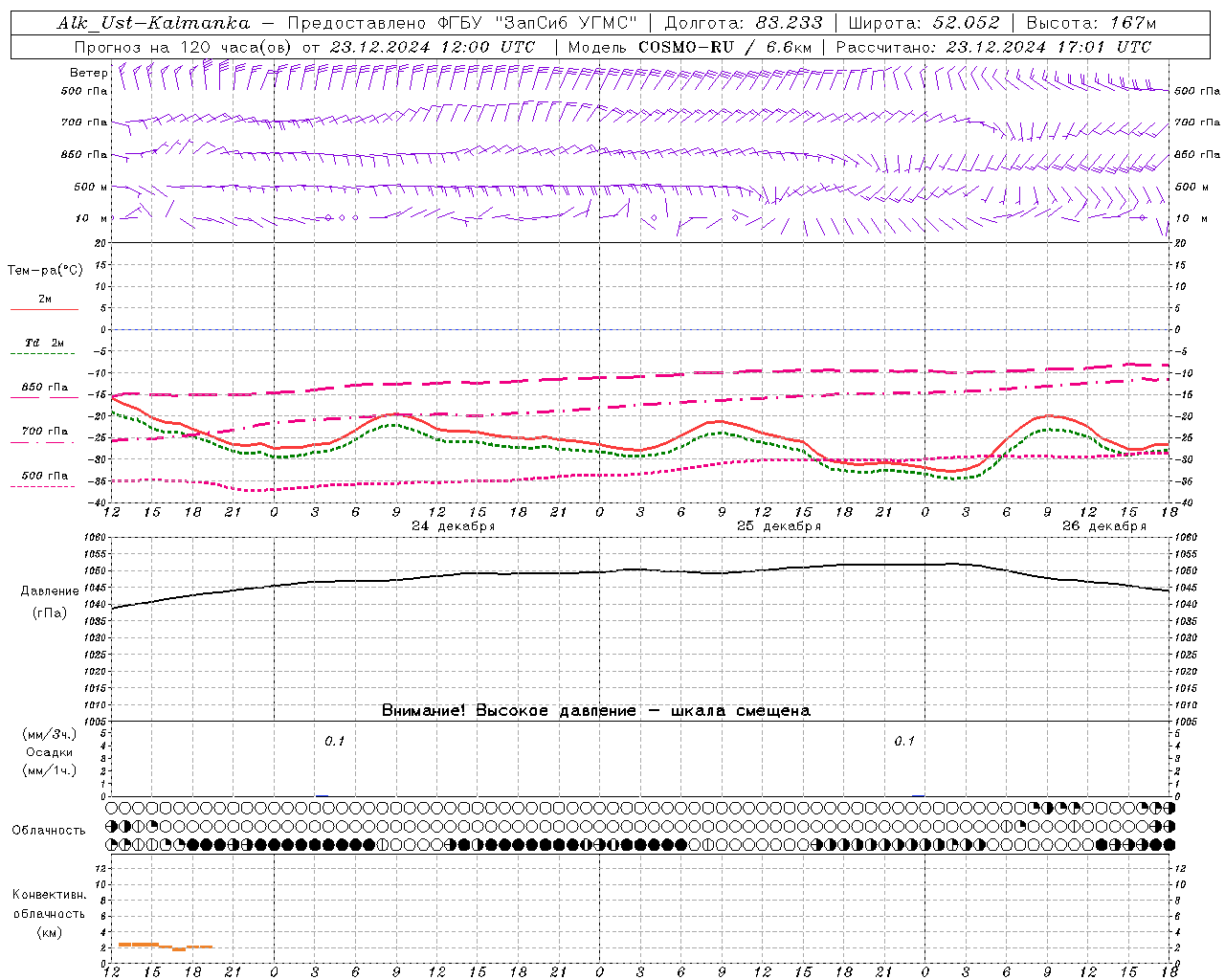Viewport: 1225px width, 980px height.
Task: Click the 'Тем-ра(°C)' temperature label
Action: (x=45, y=271)
